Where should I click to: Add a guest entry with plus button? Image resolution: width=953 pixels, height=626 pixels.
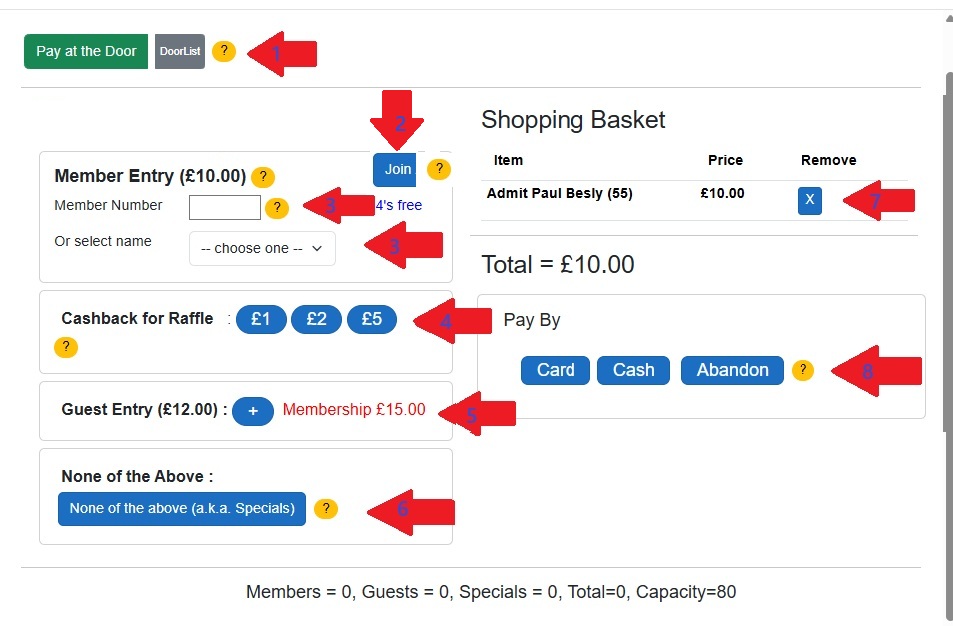point(253,411)
